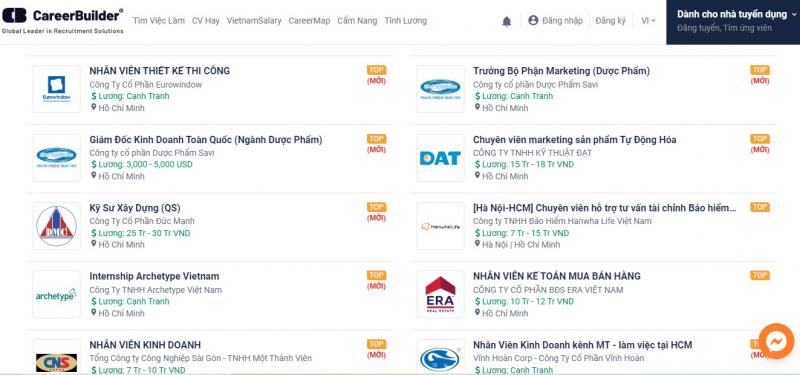The image size is (800, 375).
Task: Click the archetype company logo
Action: point(57,294)
